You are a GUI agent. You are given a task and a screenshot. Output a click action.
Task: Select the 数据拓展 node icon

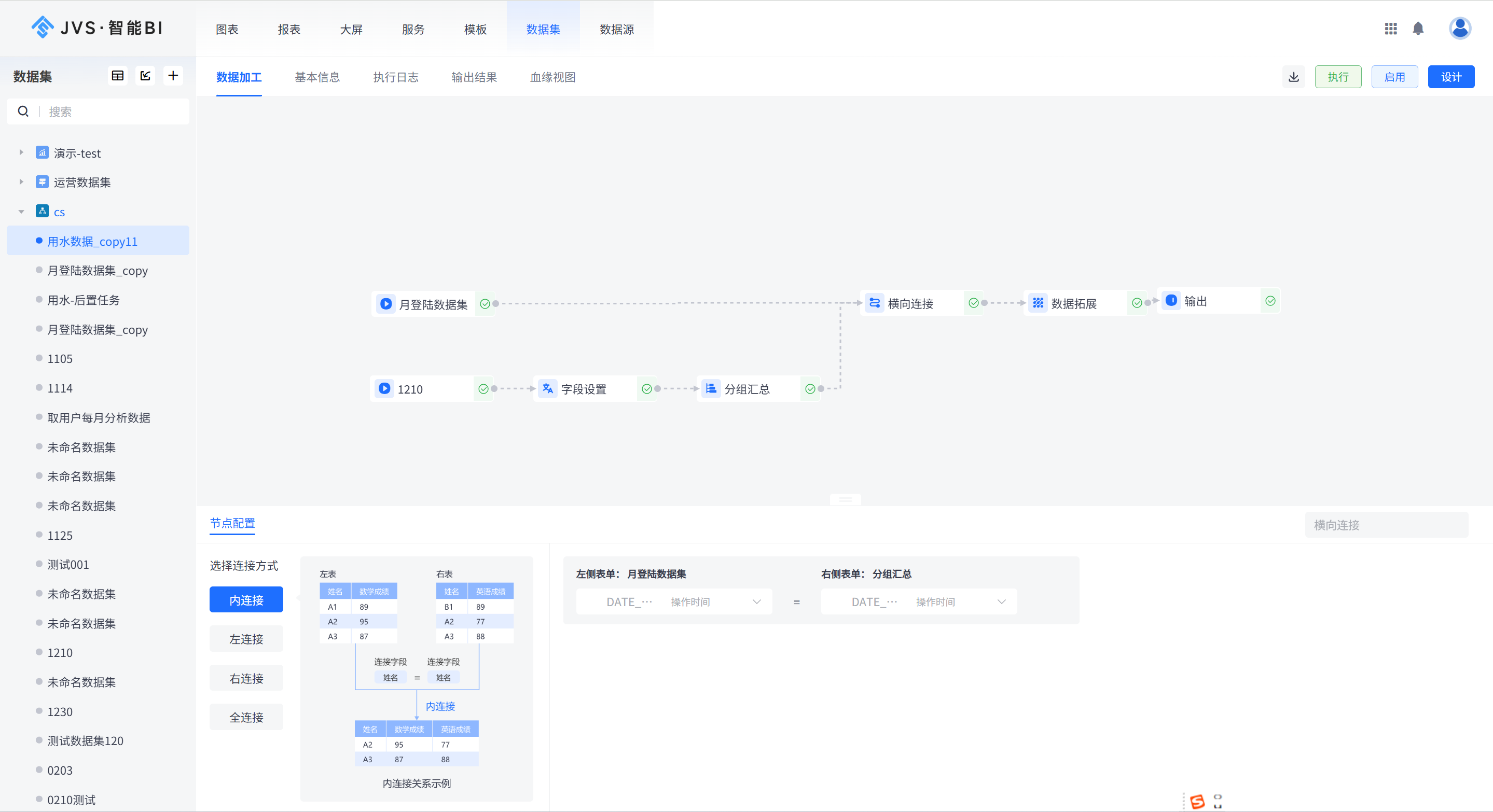tap(1038, 303)
